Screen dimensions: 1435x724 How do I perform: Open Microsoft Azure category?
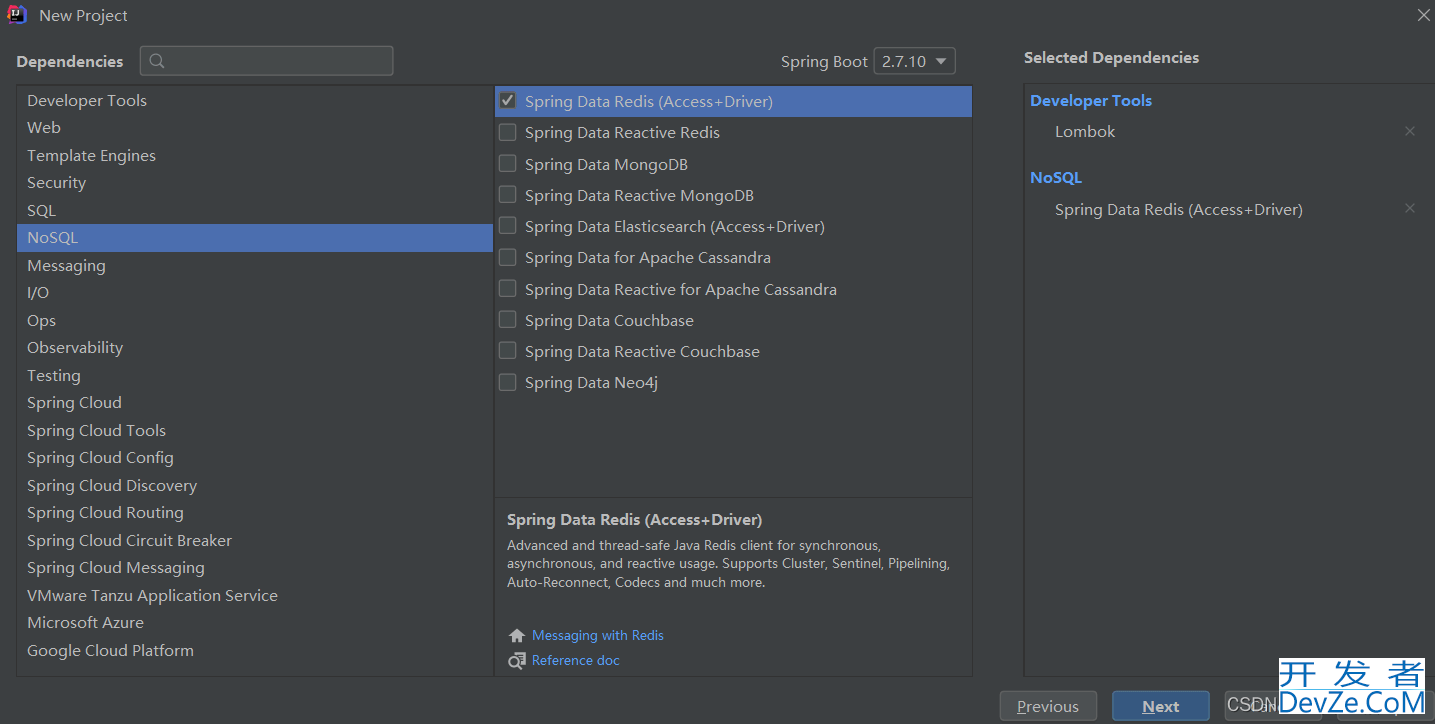click(x=255, y=623)
